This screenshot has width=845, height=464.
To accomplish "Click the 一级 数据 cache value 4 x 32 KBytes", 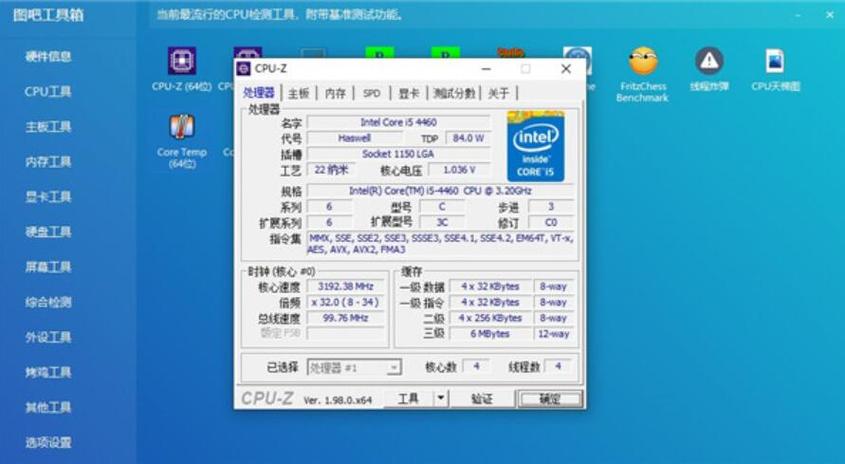I will click(x=490, y=287).
